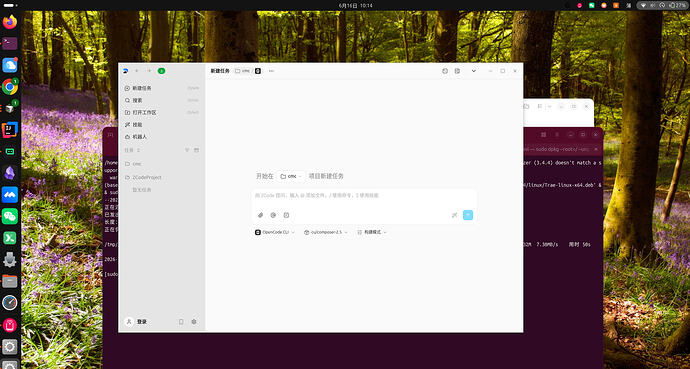Viewport: 690px width, 369px height.
Task: Open 机器人 in the sidebar
Action: [161, 137]
